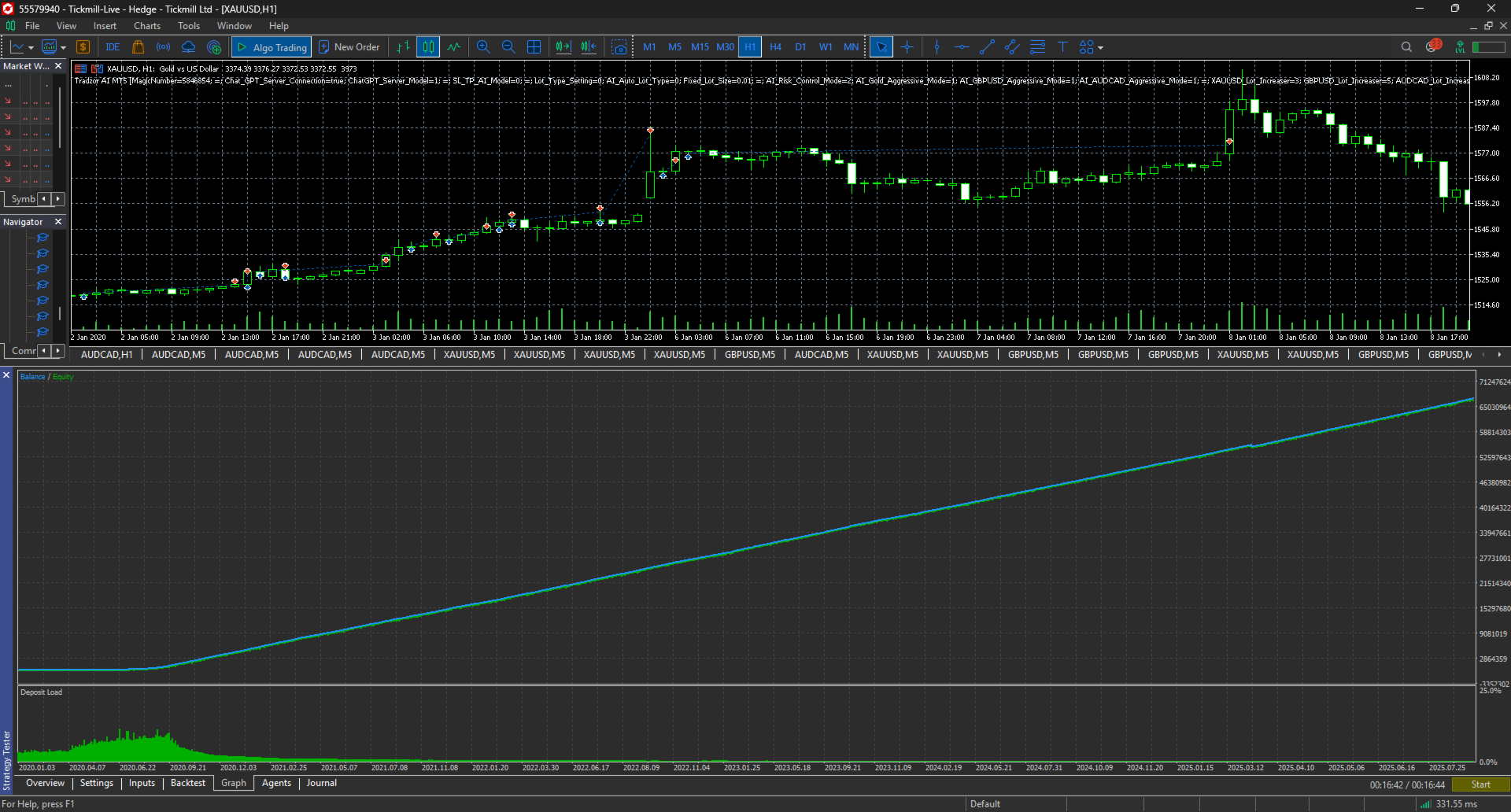Zoom out on the chart
Image resolution: width=1511 pixels, height=812 pixels.
coord(508,47)
